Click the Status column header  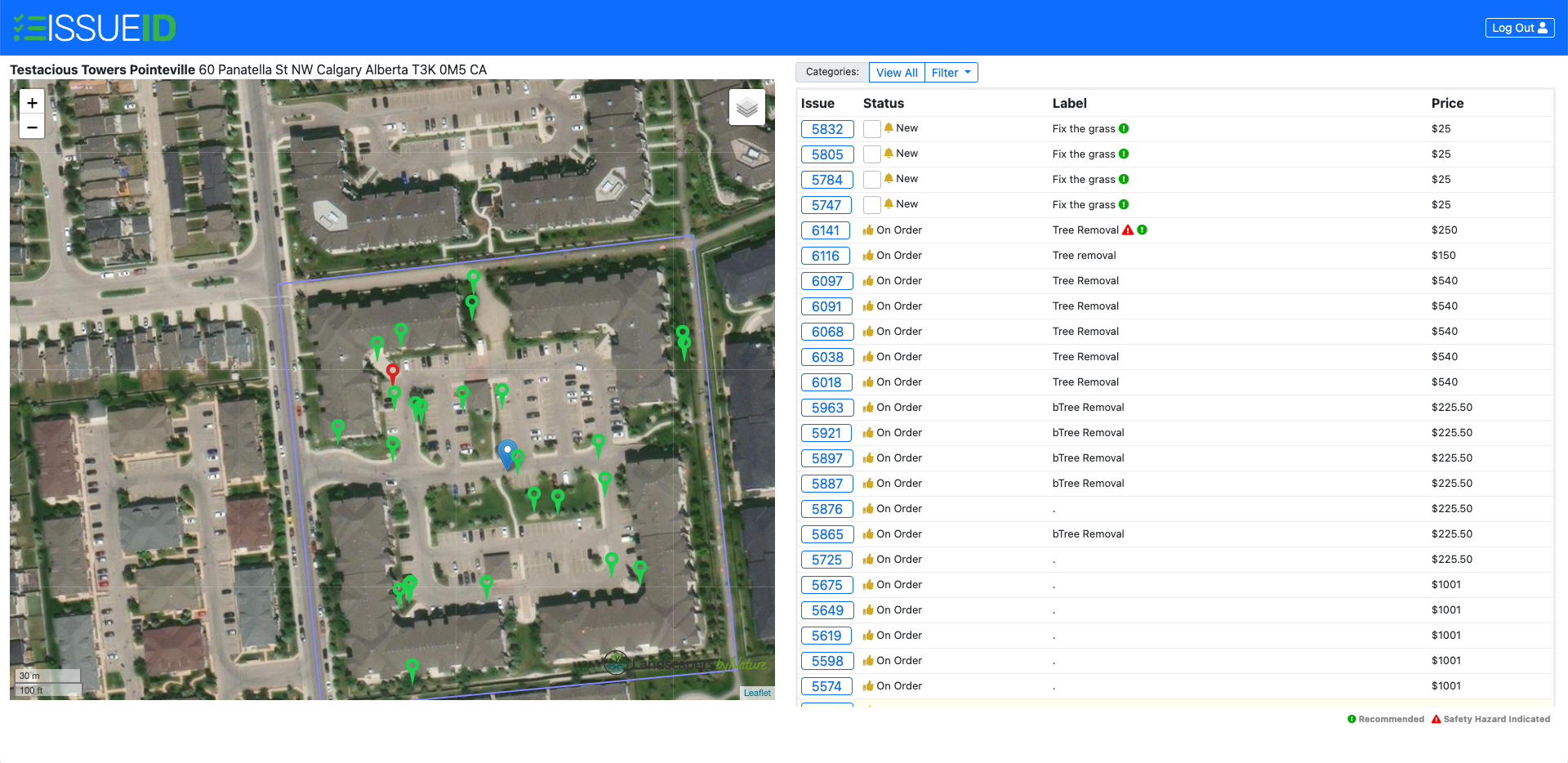click(x=884, y=103)
